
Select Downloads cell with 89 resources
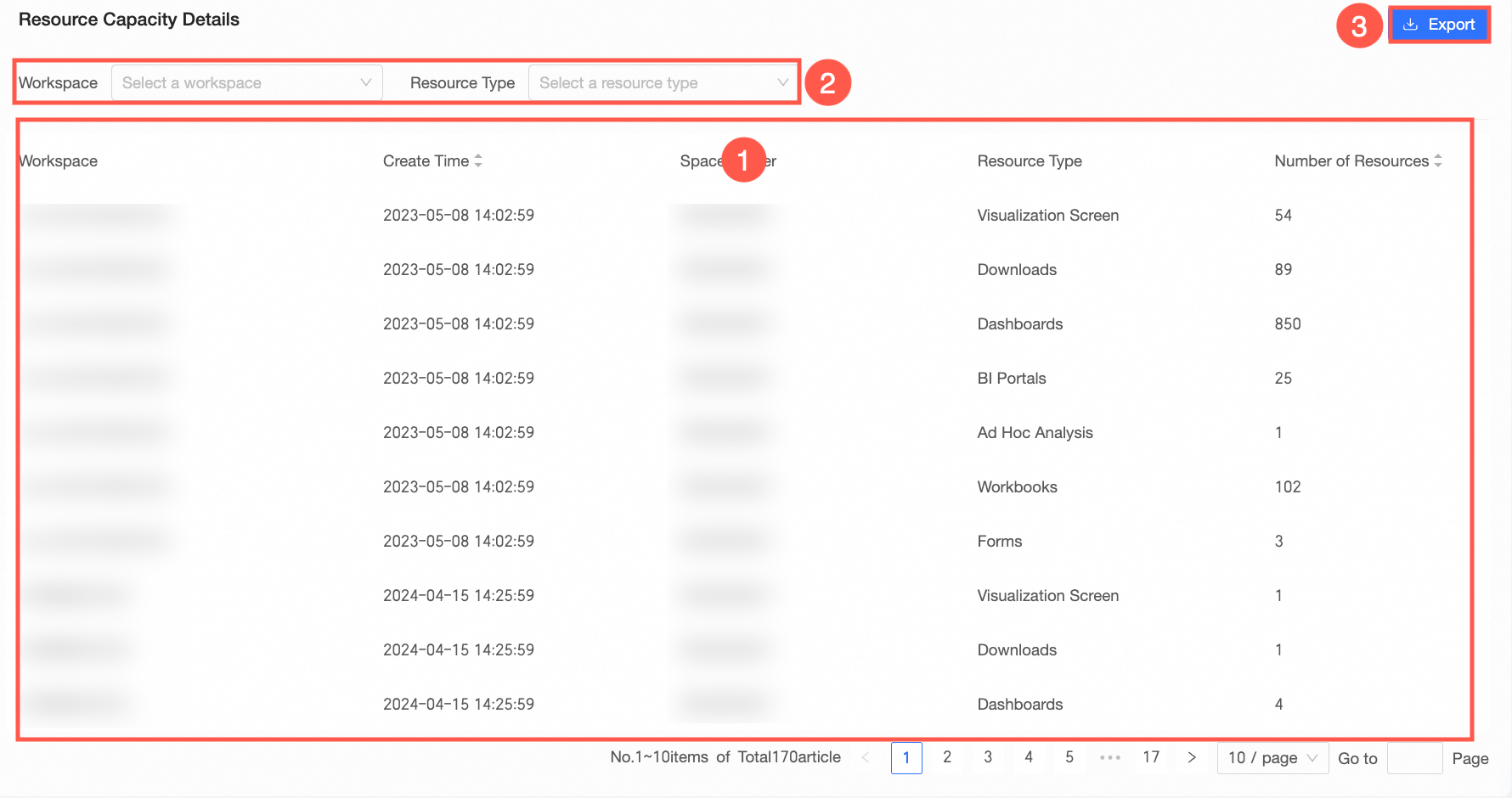[x=1017, y=270]
